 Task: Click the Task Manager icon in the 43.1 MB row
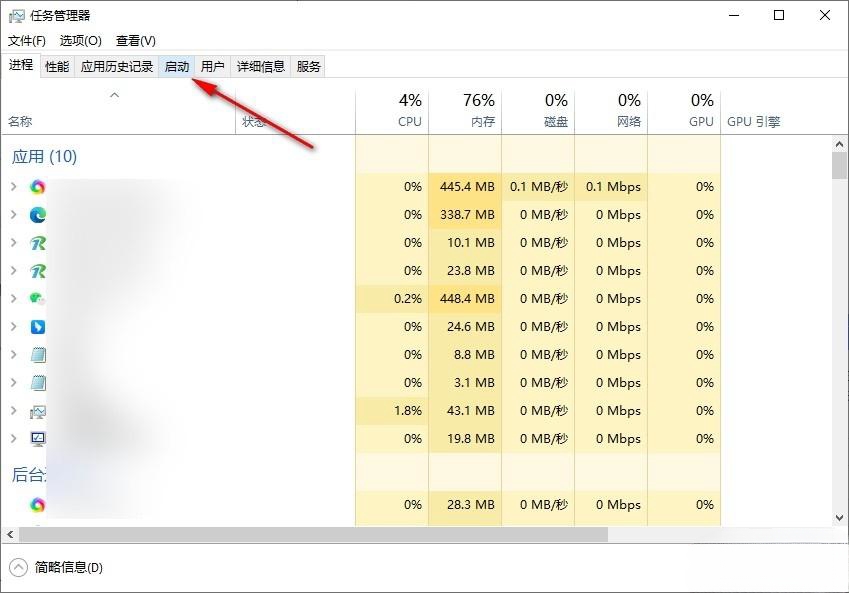[37, 411]
